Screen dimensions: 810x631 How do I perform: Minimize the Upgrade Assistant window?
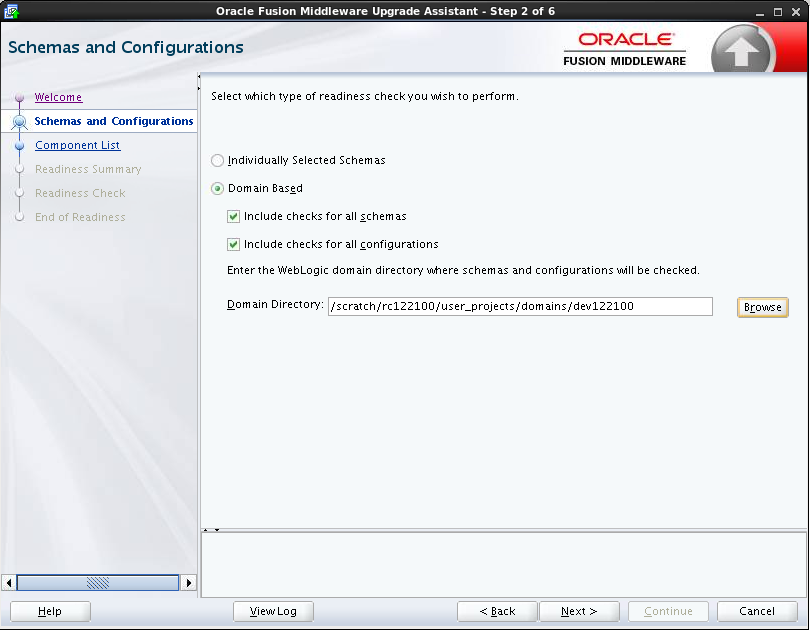(x=759, y=12)
